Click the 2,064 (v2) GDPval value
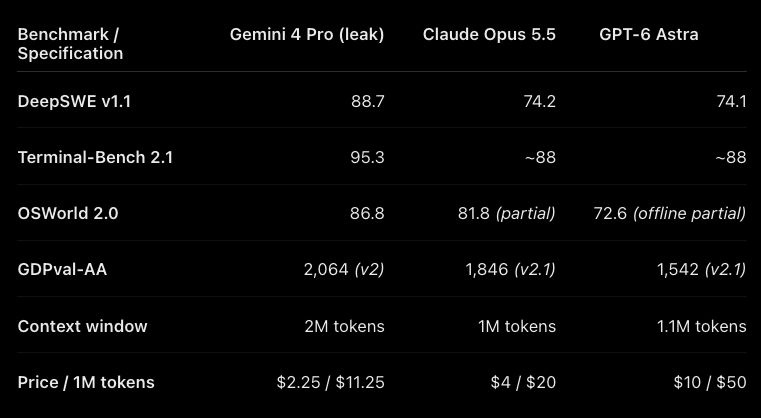The width and height of the screenshot is (761, 418). [x=344, y=269]
